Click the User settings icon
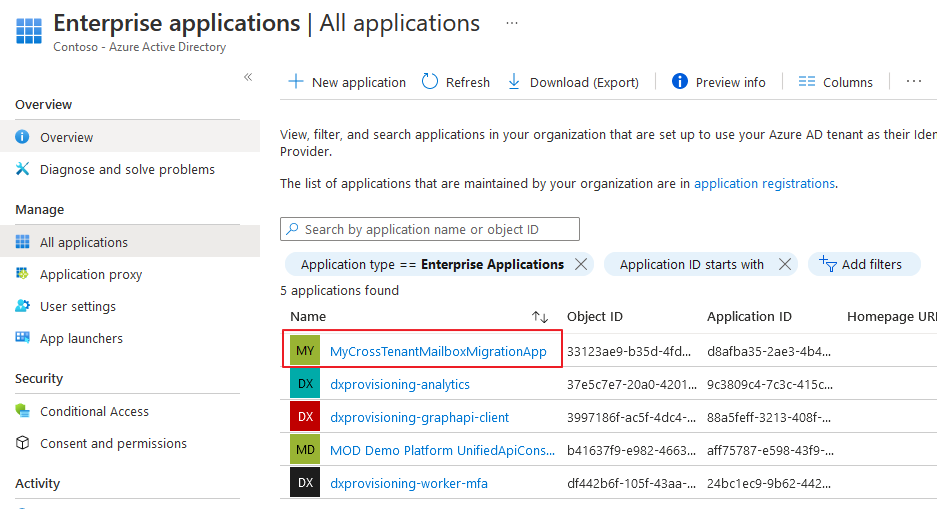 [22, 306]
